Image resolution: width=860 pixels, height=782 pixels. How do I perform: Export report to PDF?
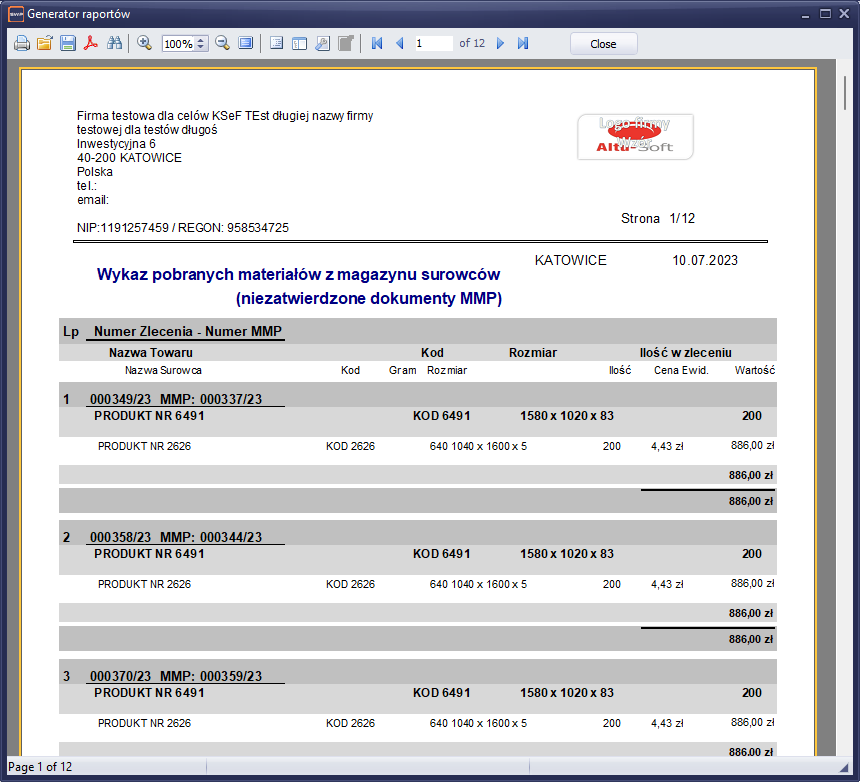pyautogui.click(x=91, y=44)
